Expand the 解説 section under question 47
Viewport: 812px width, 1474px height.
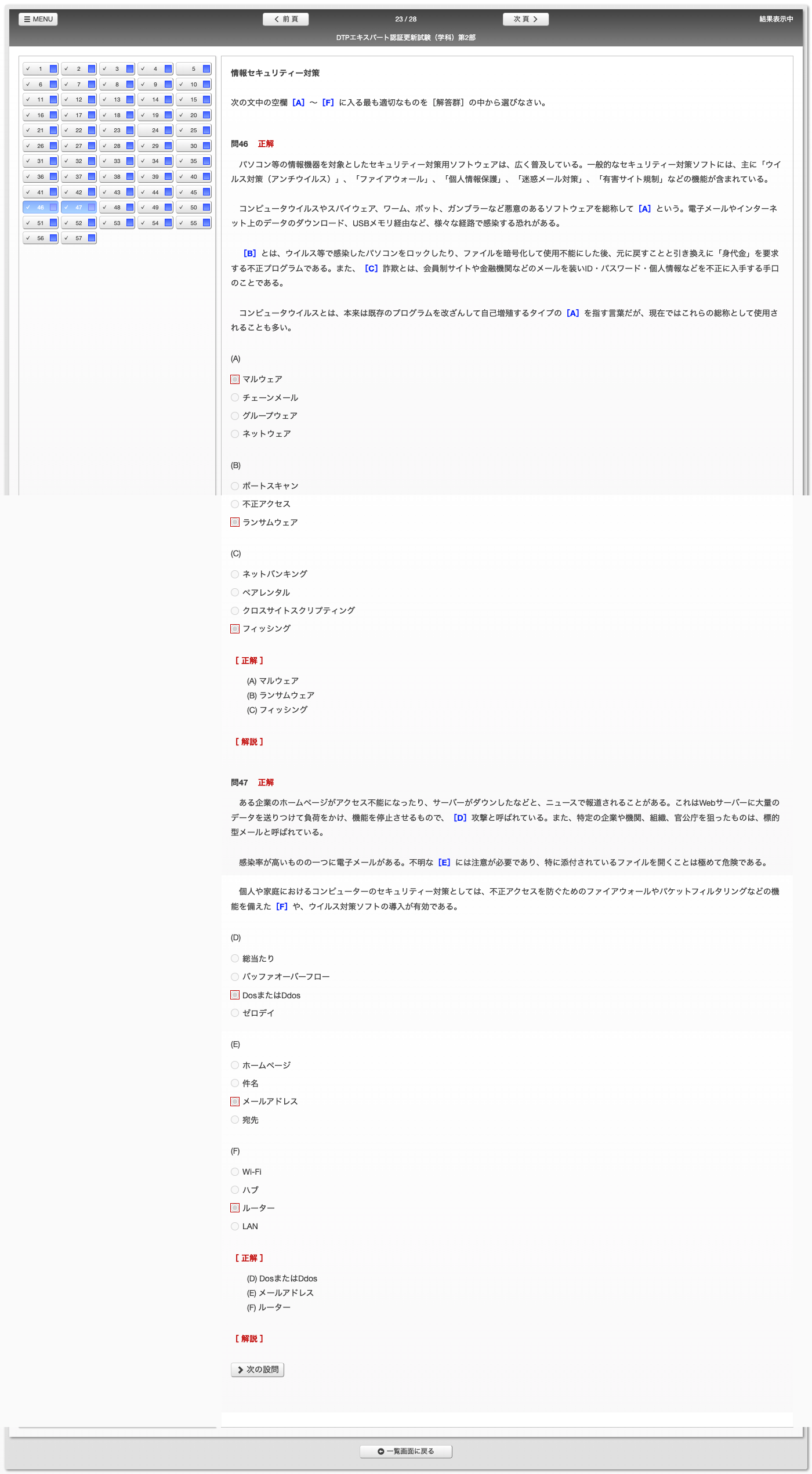(x=249, y=1339)
